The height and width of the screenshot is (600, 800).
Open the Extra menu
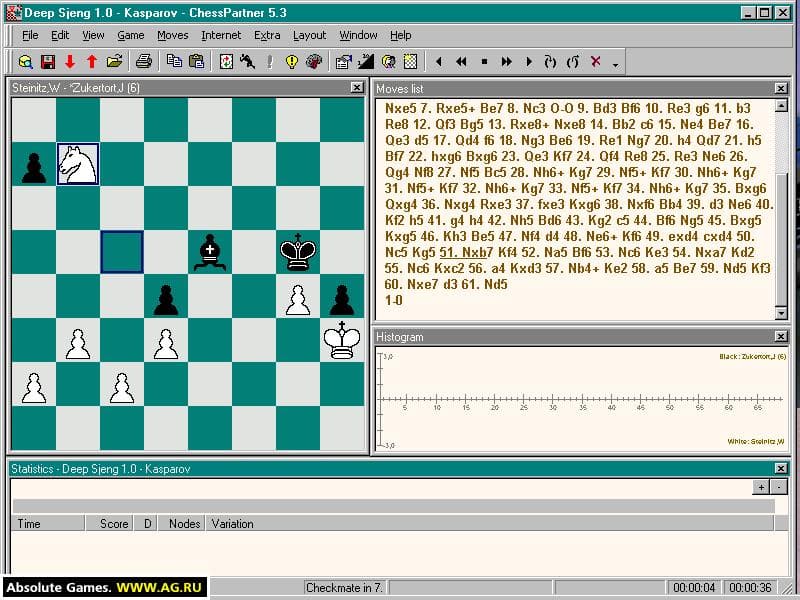click(267, 35)
